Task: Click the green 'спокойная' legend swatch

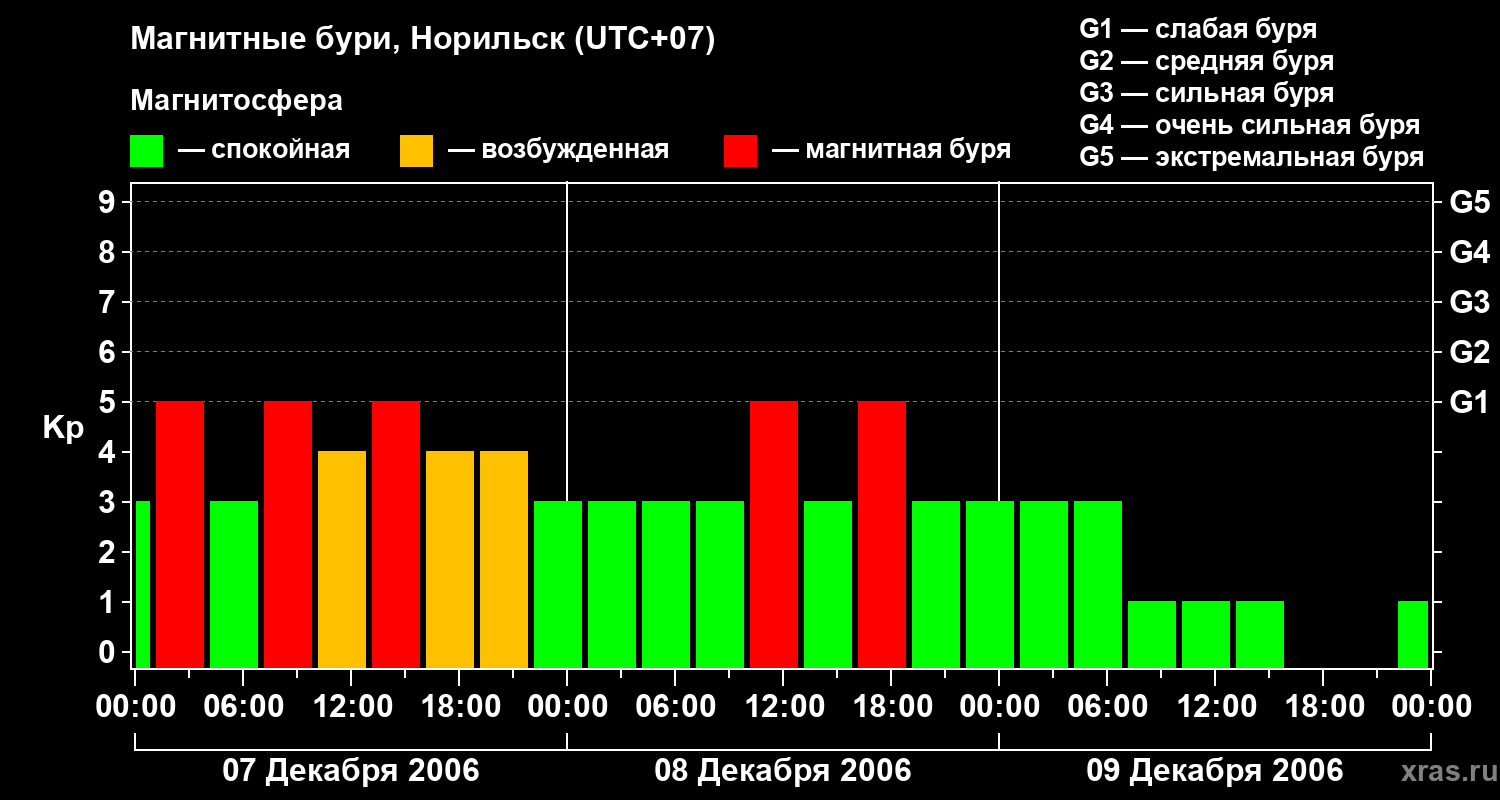Action: [x=147, y=151]
